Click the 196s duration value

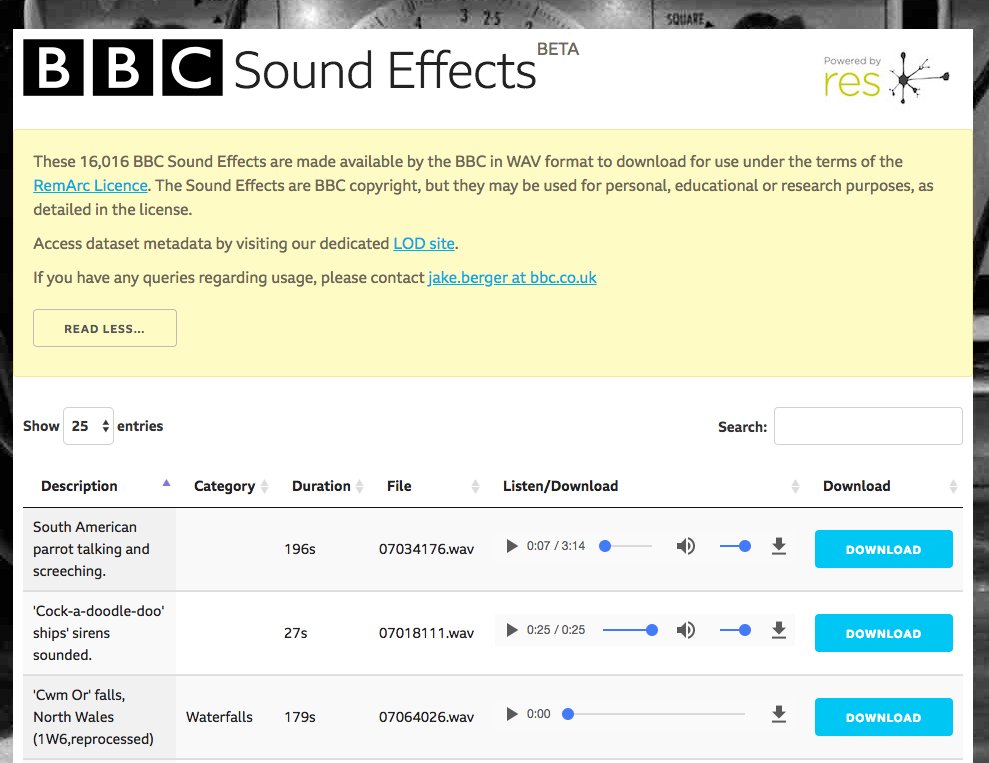(300, 549)
